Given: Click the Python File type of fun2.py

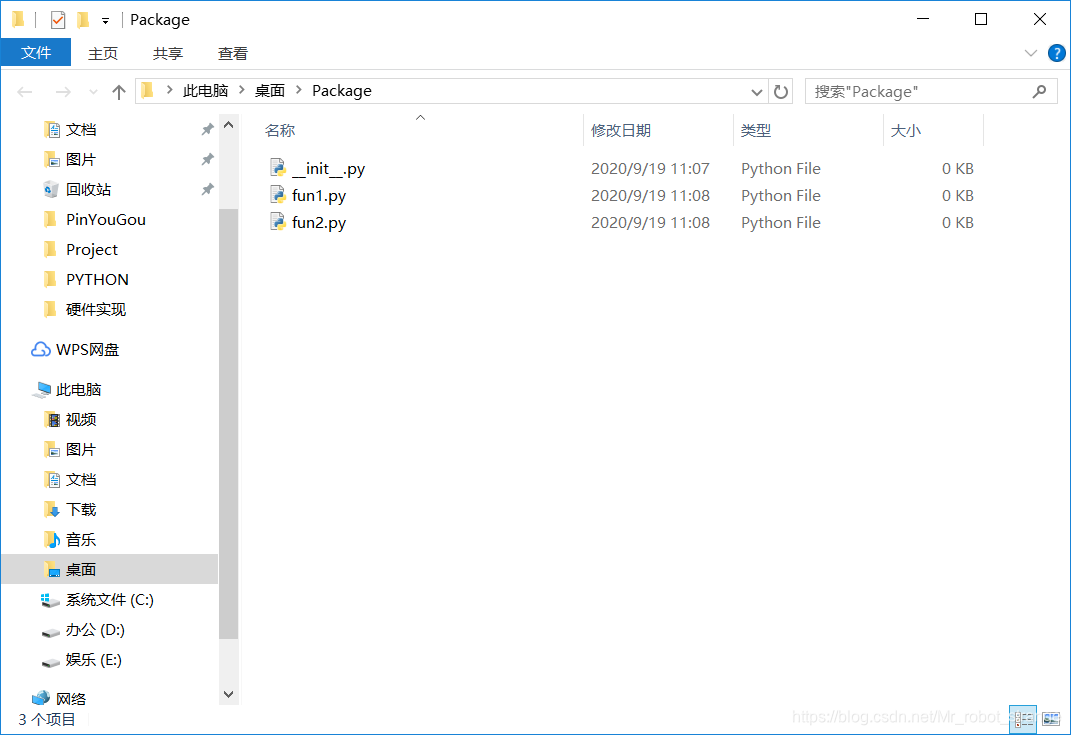Looking at the screenshot, I should point(781,222).
